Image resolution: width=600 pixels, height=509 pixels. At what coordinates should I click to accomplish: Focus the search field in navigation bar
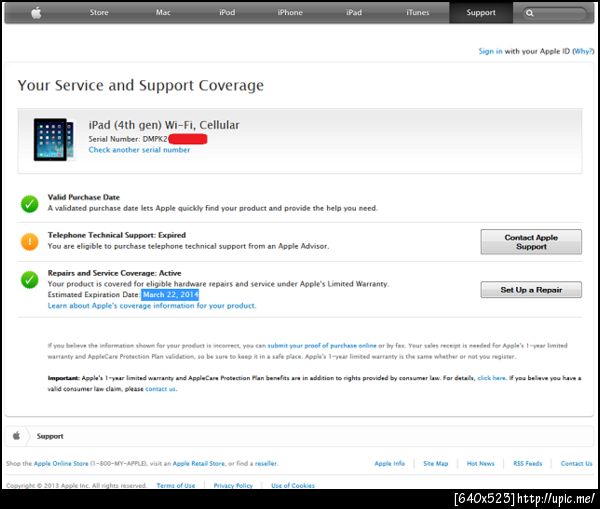tap(555, 13)
